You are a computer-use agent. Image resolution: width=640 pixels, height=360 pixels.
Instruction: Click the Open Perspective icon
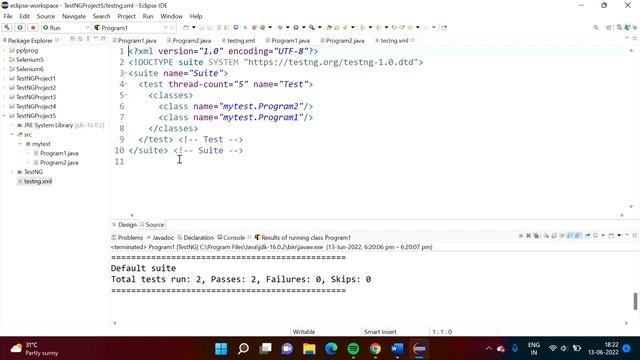(x=609, y=27)
